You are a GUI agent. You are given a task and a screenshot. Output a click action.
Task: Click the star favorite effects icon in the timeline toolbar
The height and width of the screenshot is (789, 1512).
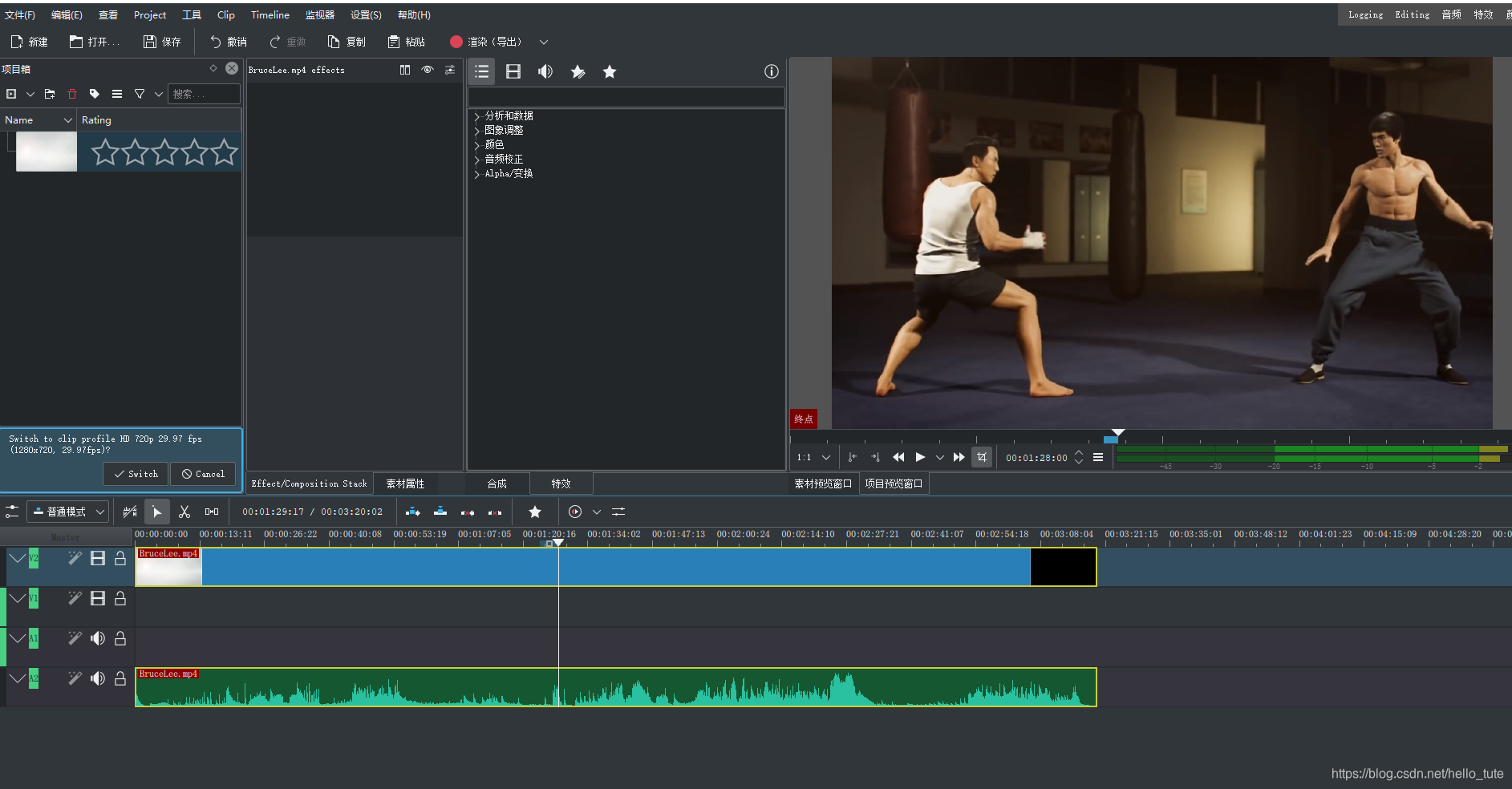click(535, 512)
